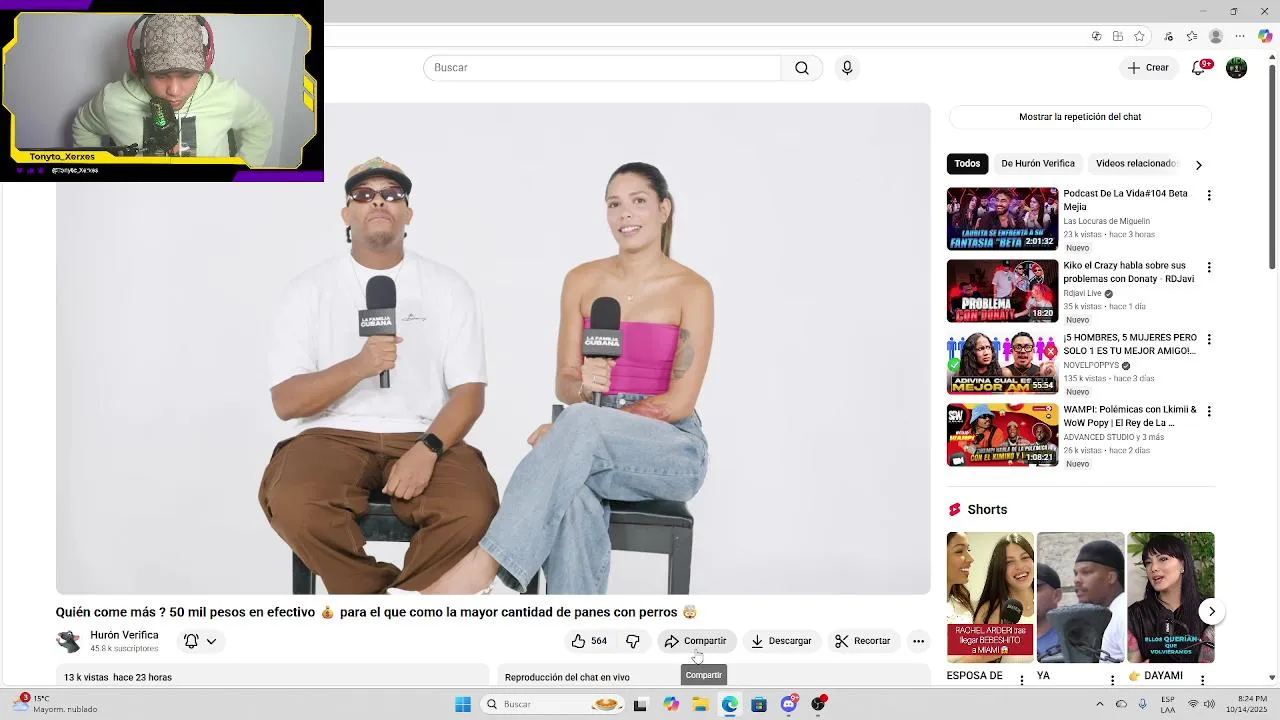The width and height of the screenshot is (1280, 720).
Task: Open ADIVINA CUAL ES MEJOR AMIGO thumbnail
Action: click(x=1002, y=363)
